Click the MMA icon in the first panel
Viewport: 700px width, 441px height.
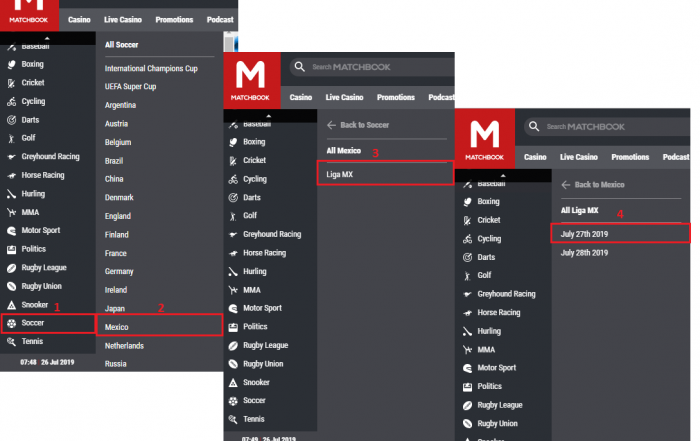pos(12,212)
